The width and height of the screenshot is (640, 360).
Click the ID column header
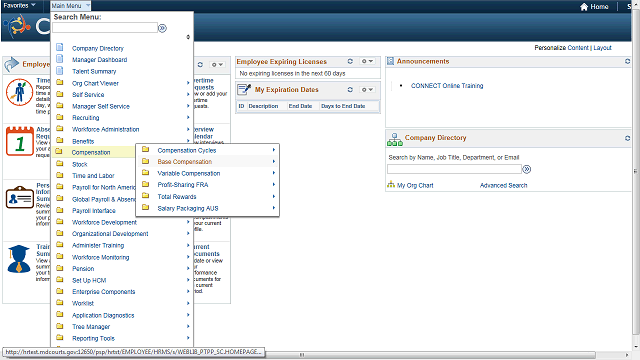point(241,106)
